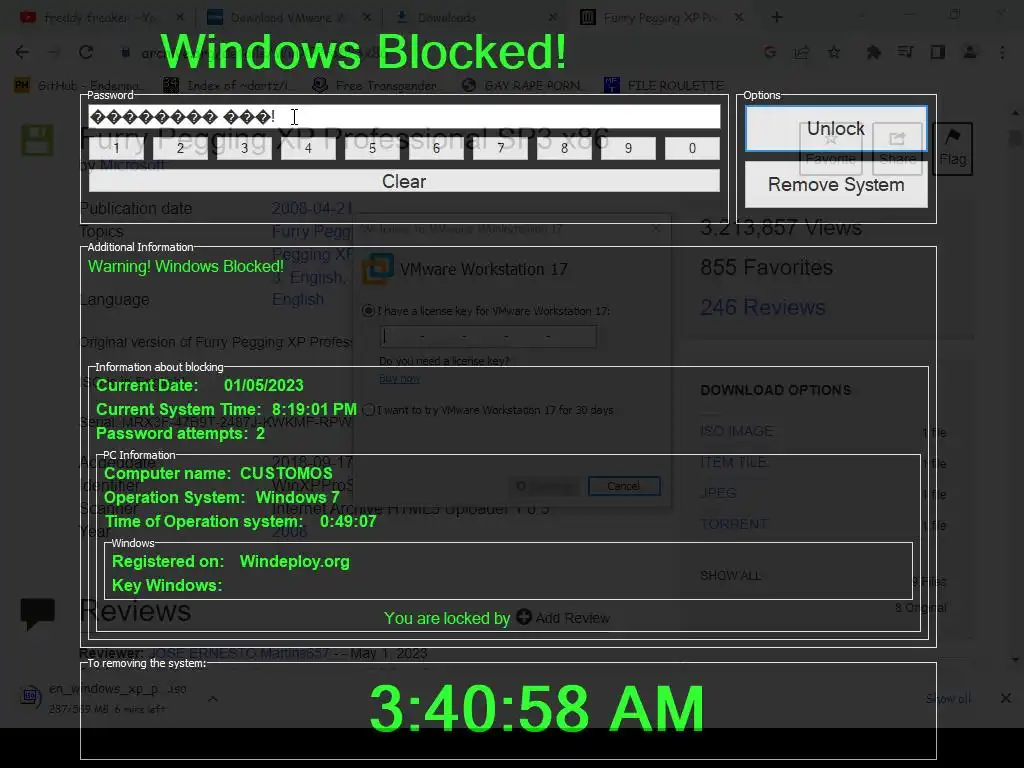The image size is (1024, 768).
Task: Select the ITEM TILE download option
Action: [x=733, y=462]
